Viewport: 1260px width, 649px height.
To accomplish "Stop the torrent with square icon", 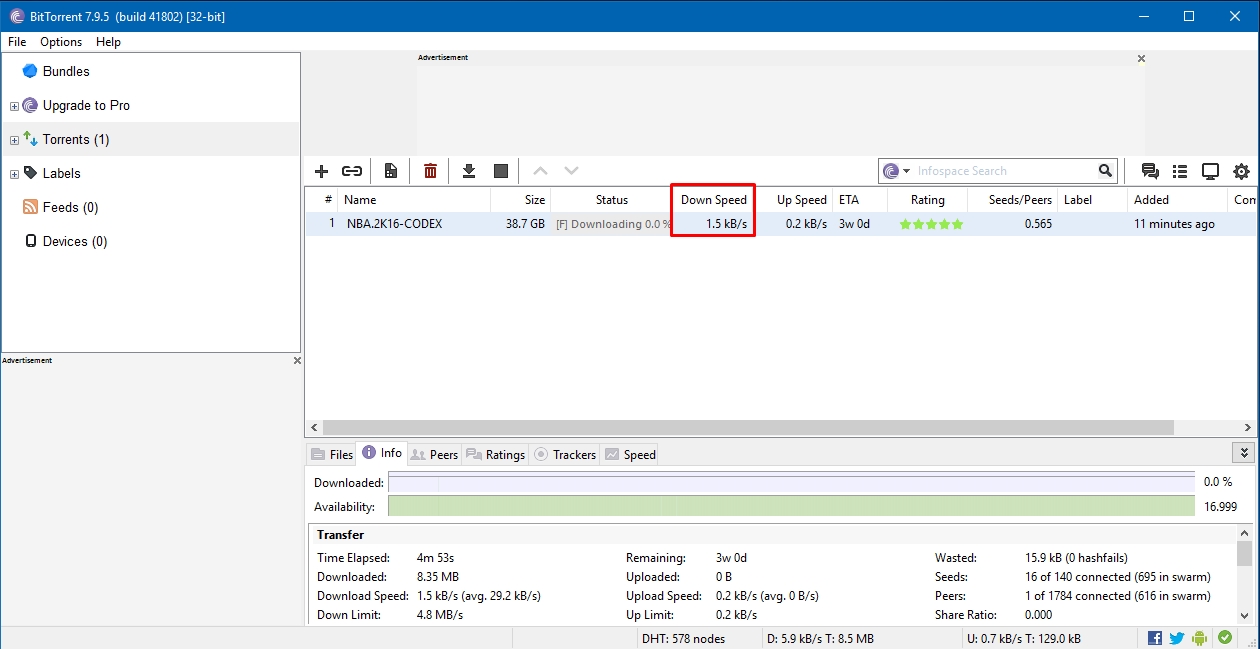I will click(x=501, y=171).
